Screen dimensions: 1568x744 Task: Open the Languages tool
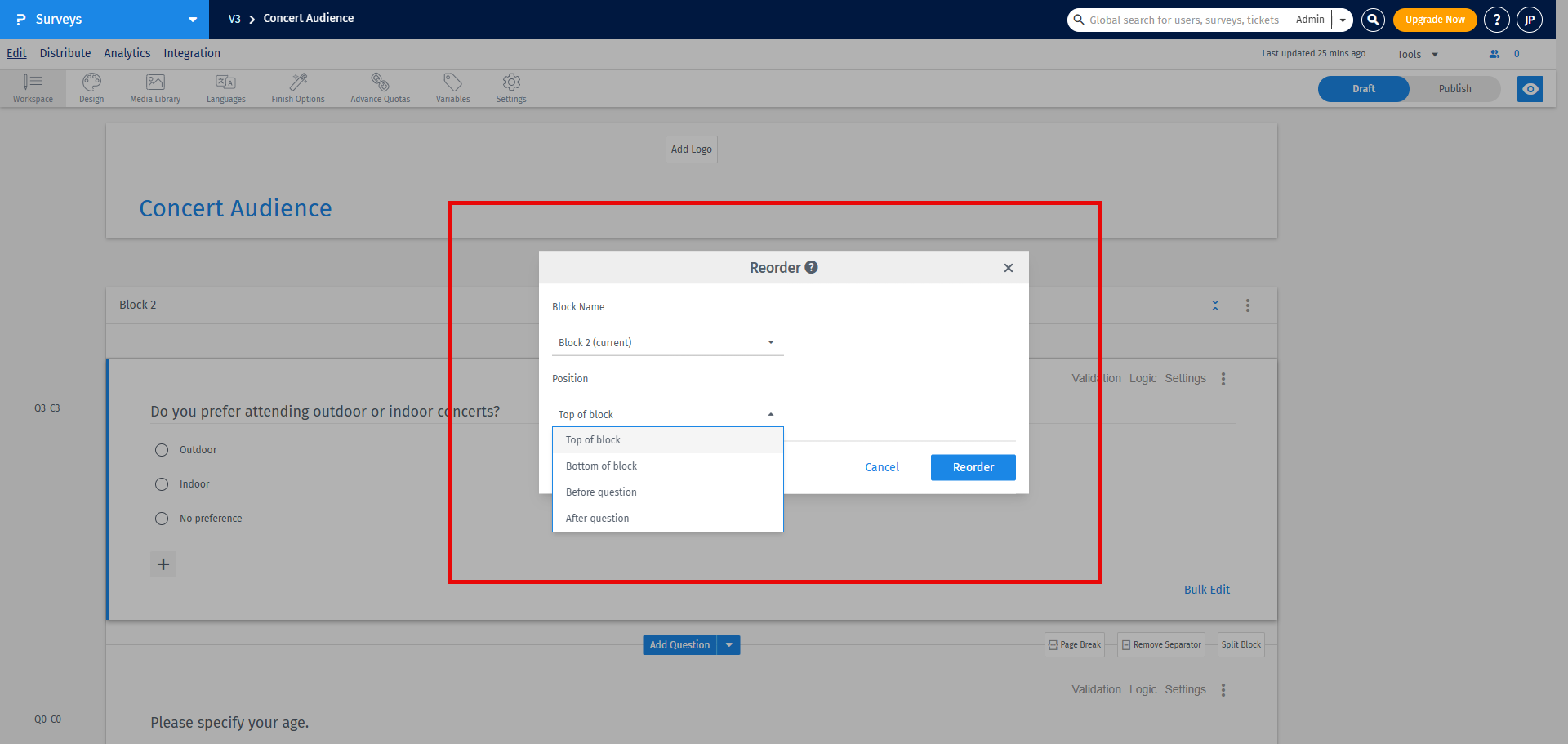pyautogui.click(x=225, y=87)
